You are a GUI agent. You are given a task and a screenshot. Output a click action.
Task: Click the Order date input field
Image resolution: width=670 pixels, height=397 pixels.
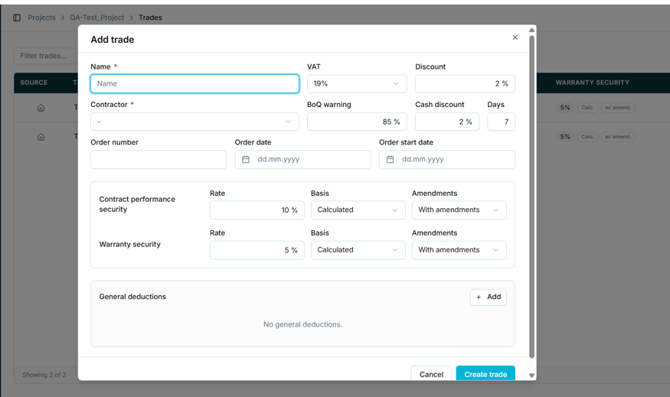[x=303, y=159]
